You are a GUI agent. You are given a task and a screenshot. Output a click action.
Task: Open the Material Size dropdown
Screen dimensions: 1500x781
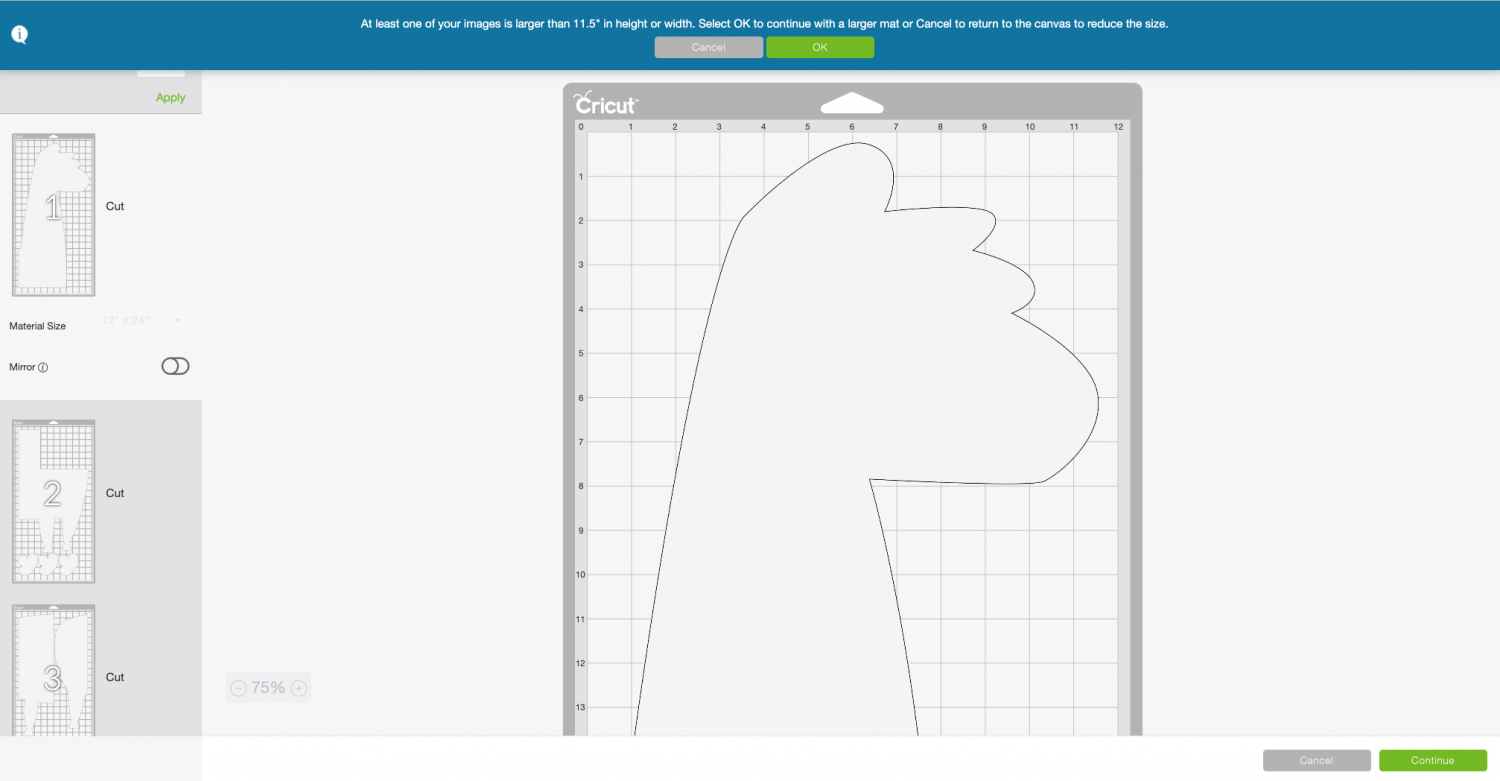point(140,319)
